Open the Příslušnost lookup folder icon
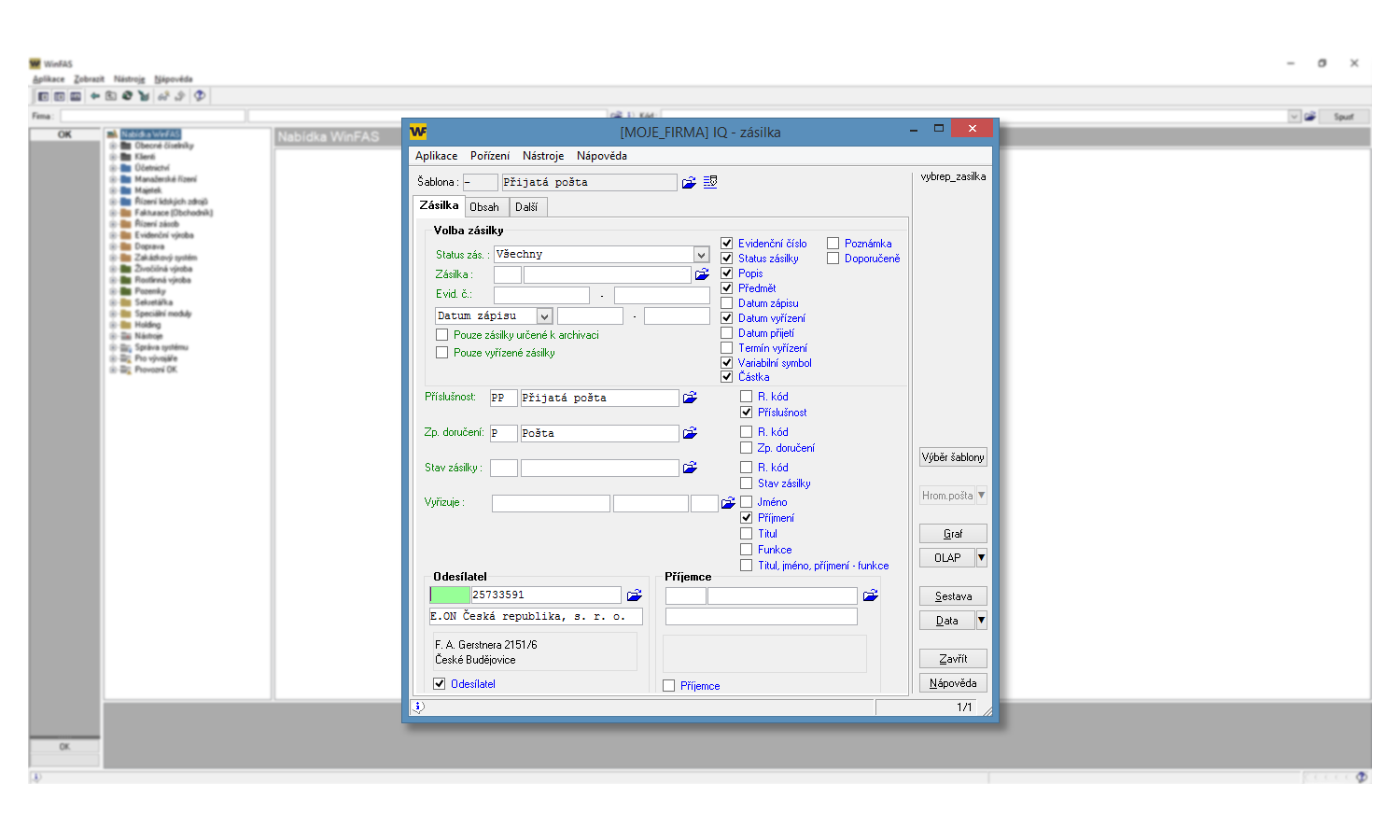This screenshot has height=840, width=1400. tap(690, 398)
